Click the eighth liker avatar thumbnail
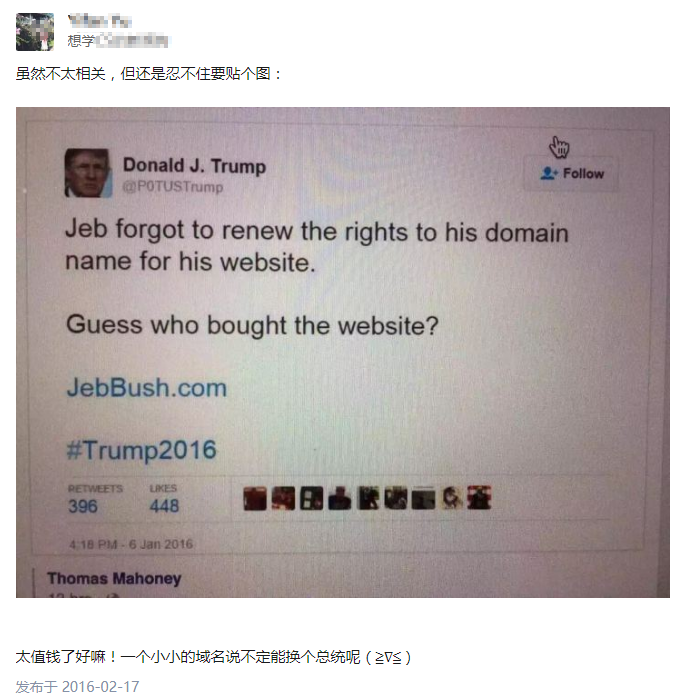 (452, 498)
